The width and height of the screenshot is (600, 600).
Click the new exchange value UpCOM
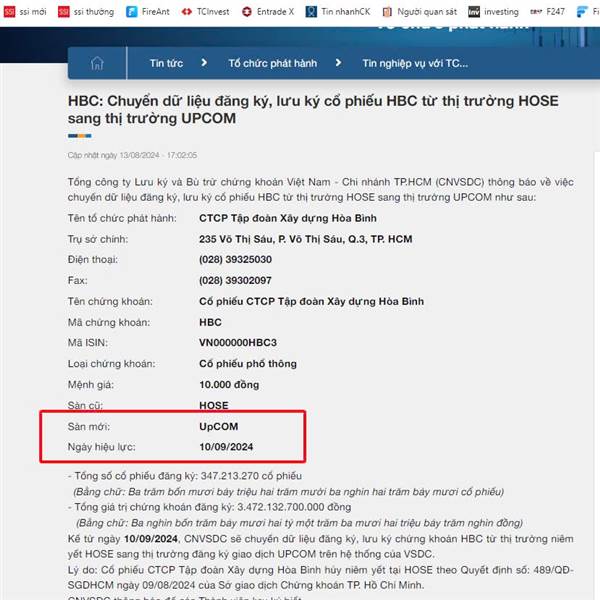(x=218, y=426)
